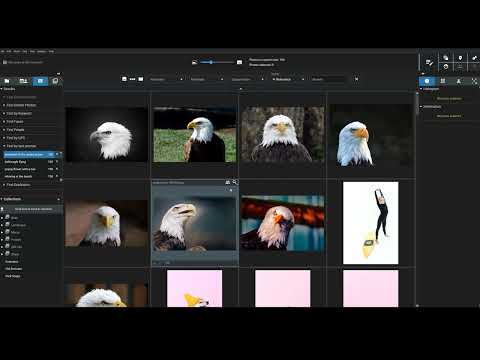Expand the Landscape collection tree item

click(x=2, y=225)
